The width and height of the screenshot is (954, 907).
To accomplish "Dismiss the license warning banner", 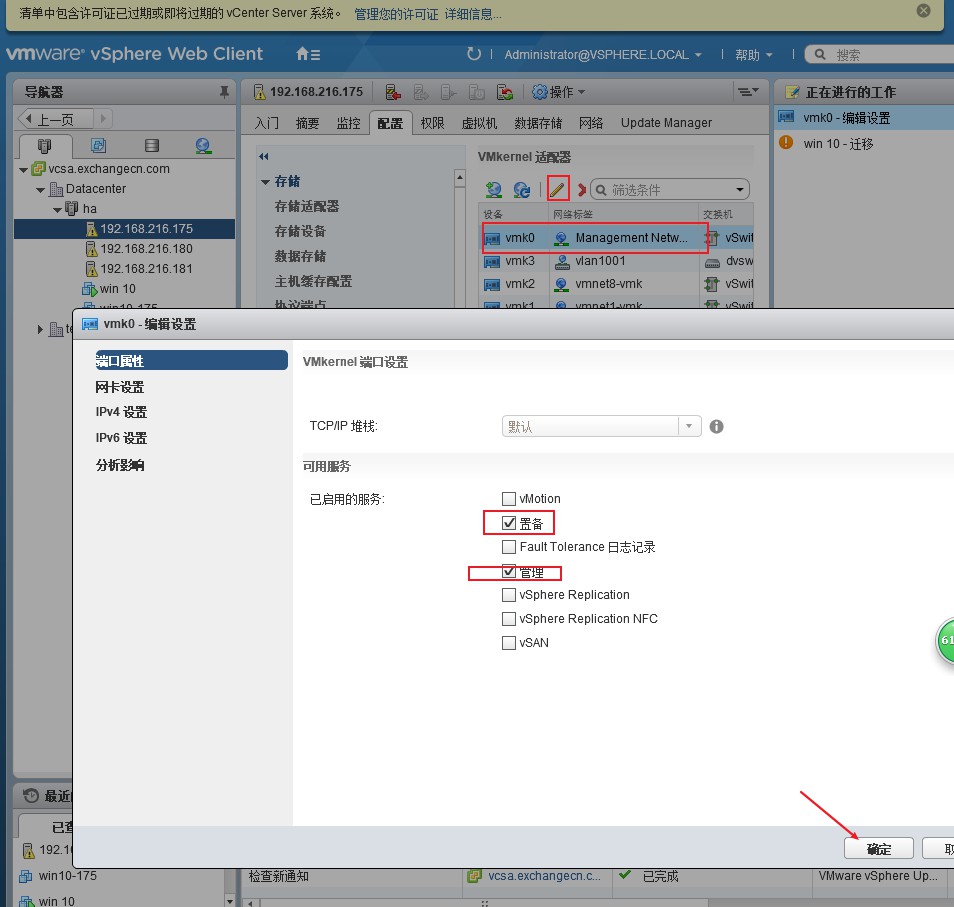I will [x=923, y=10].
